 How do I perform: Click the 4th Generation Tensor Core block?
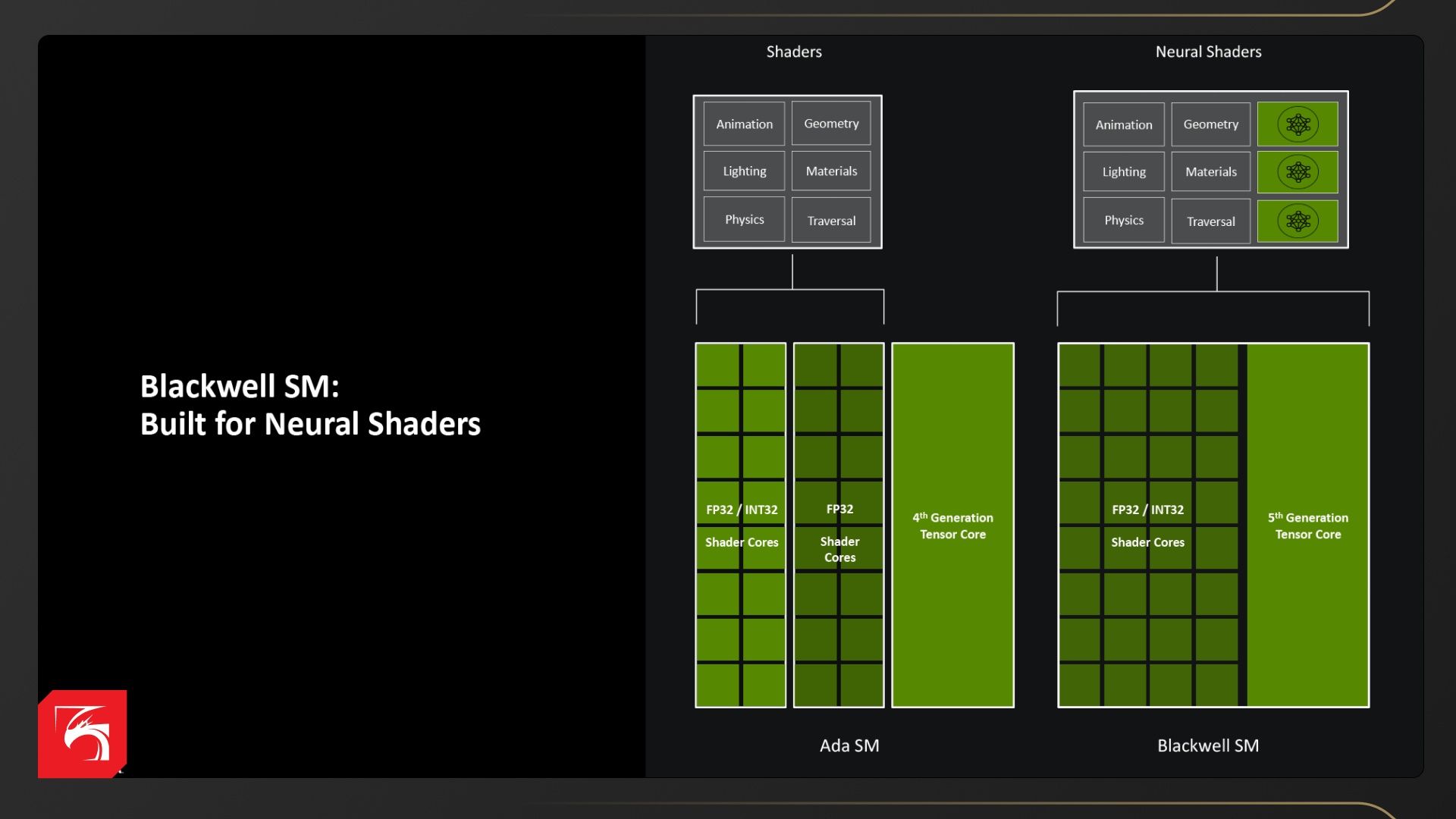tap(952, 526)
